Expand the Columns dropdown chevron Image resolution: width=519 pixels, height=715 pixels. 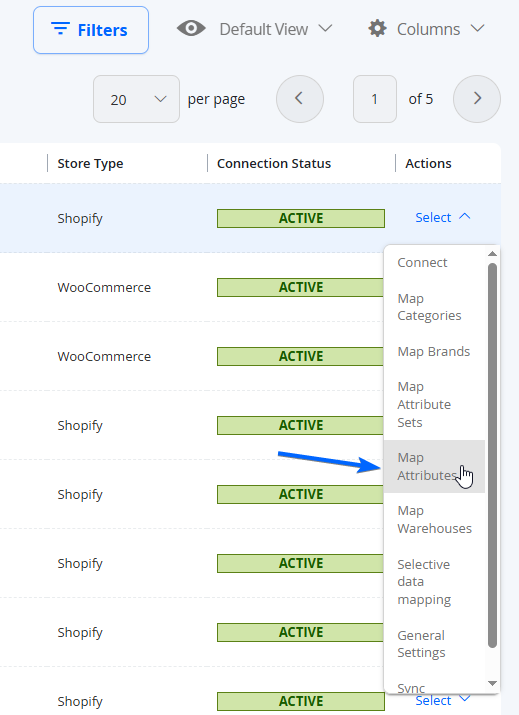(477, 29)
